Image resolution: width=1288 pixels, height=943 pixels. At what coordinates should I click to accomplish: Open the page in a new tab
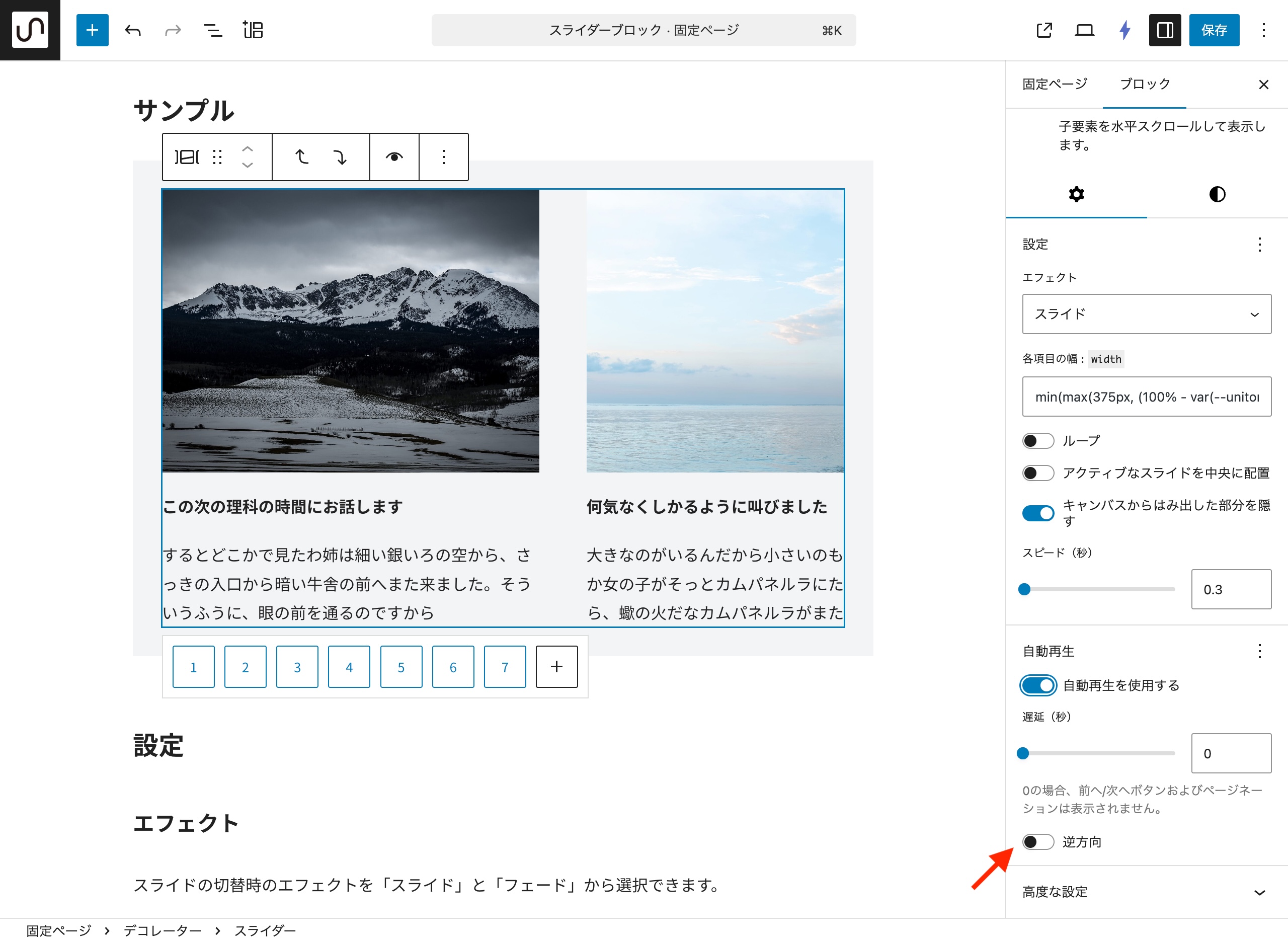[x=1044, y=30]
